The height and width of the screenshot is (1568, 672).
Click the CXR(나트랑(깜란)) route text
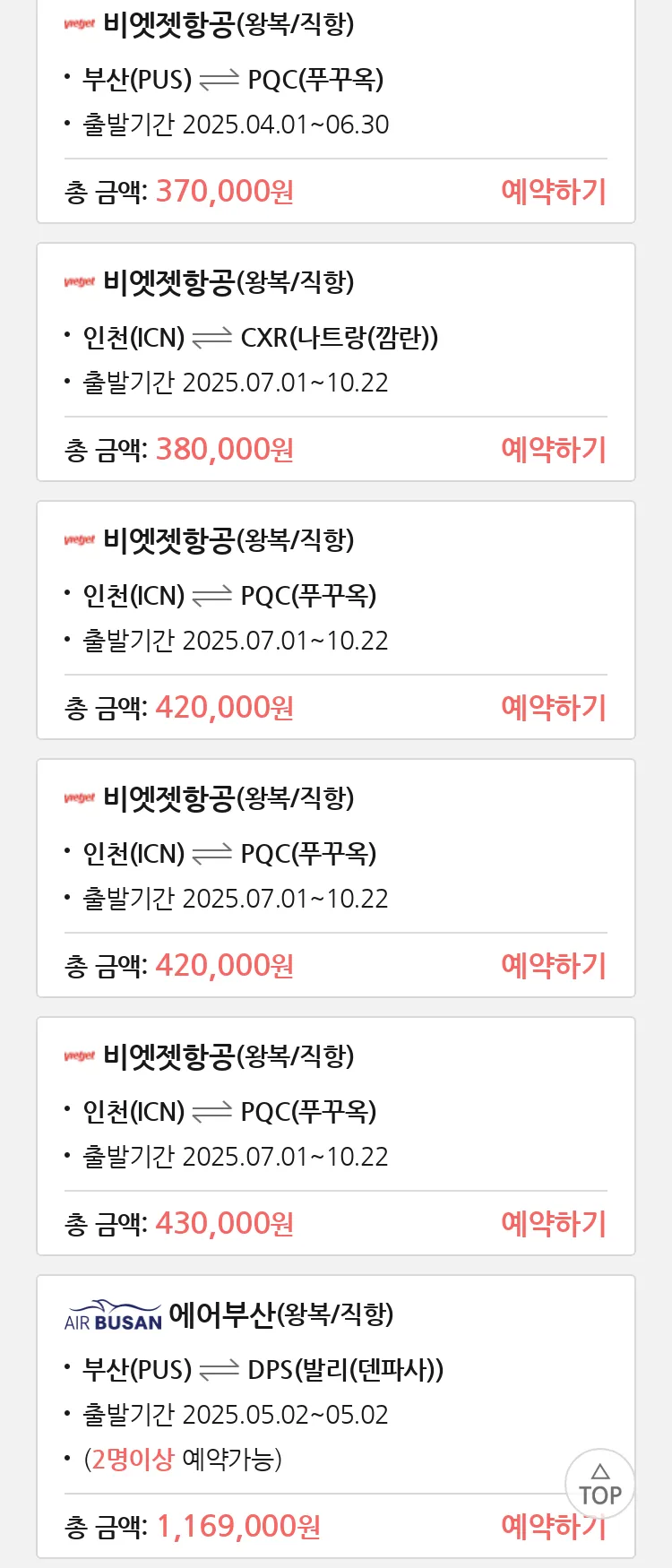coord(340,338)
